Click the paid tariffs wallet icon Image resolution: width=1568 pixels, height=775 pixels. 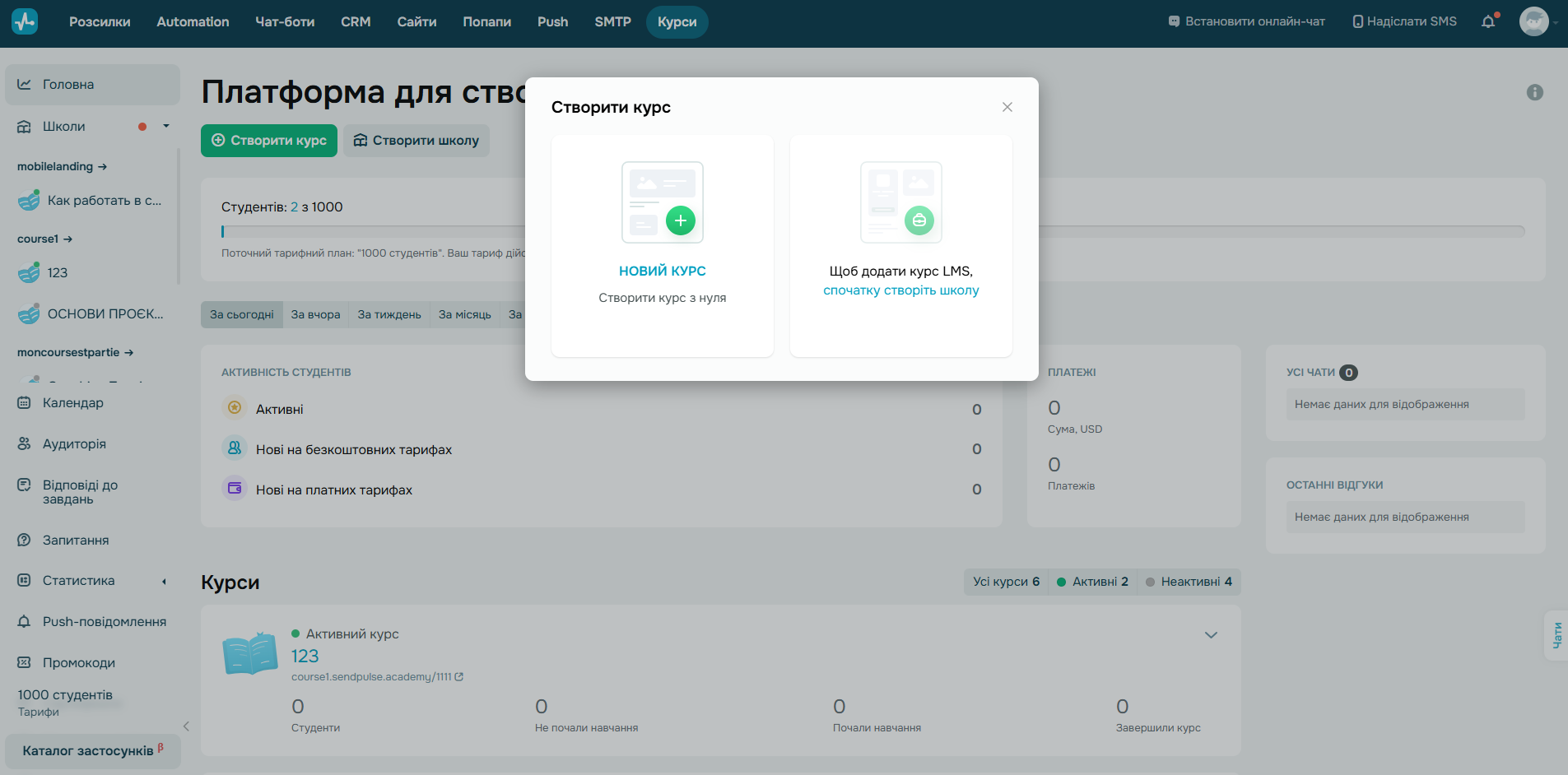[235, 488]
